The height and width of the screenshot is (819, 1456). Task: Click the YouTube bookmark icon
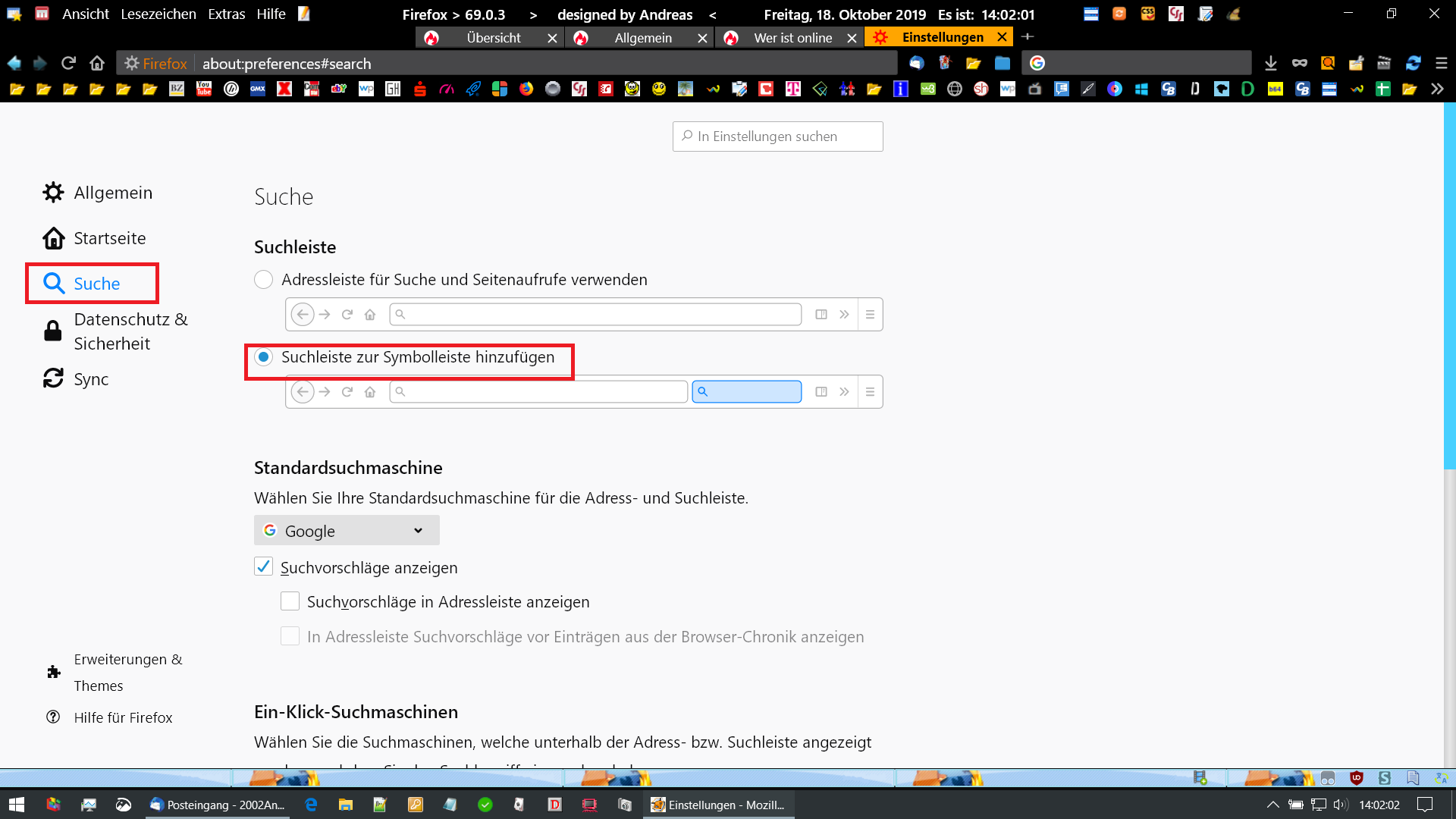click(x=204, y=89)
